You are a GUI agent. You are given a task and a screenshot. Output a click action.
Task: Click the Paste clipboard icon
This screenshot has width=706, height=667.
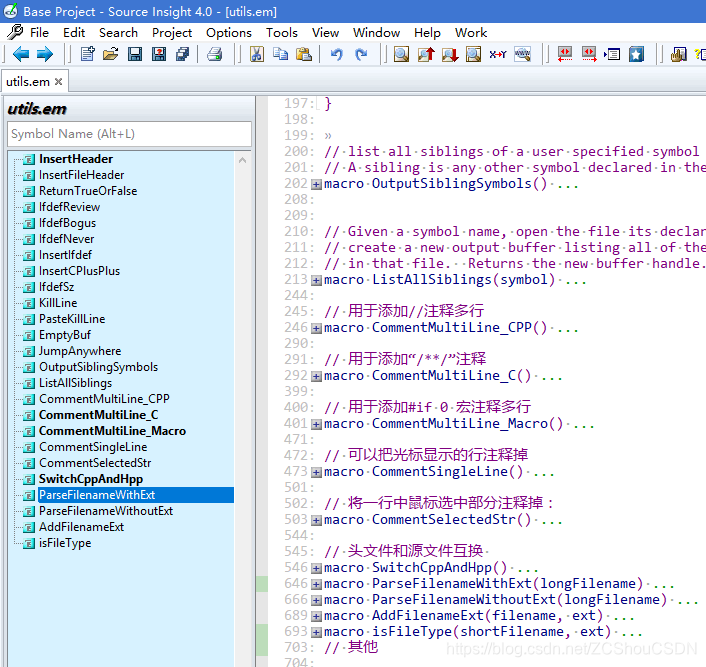coord(304,54)
